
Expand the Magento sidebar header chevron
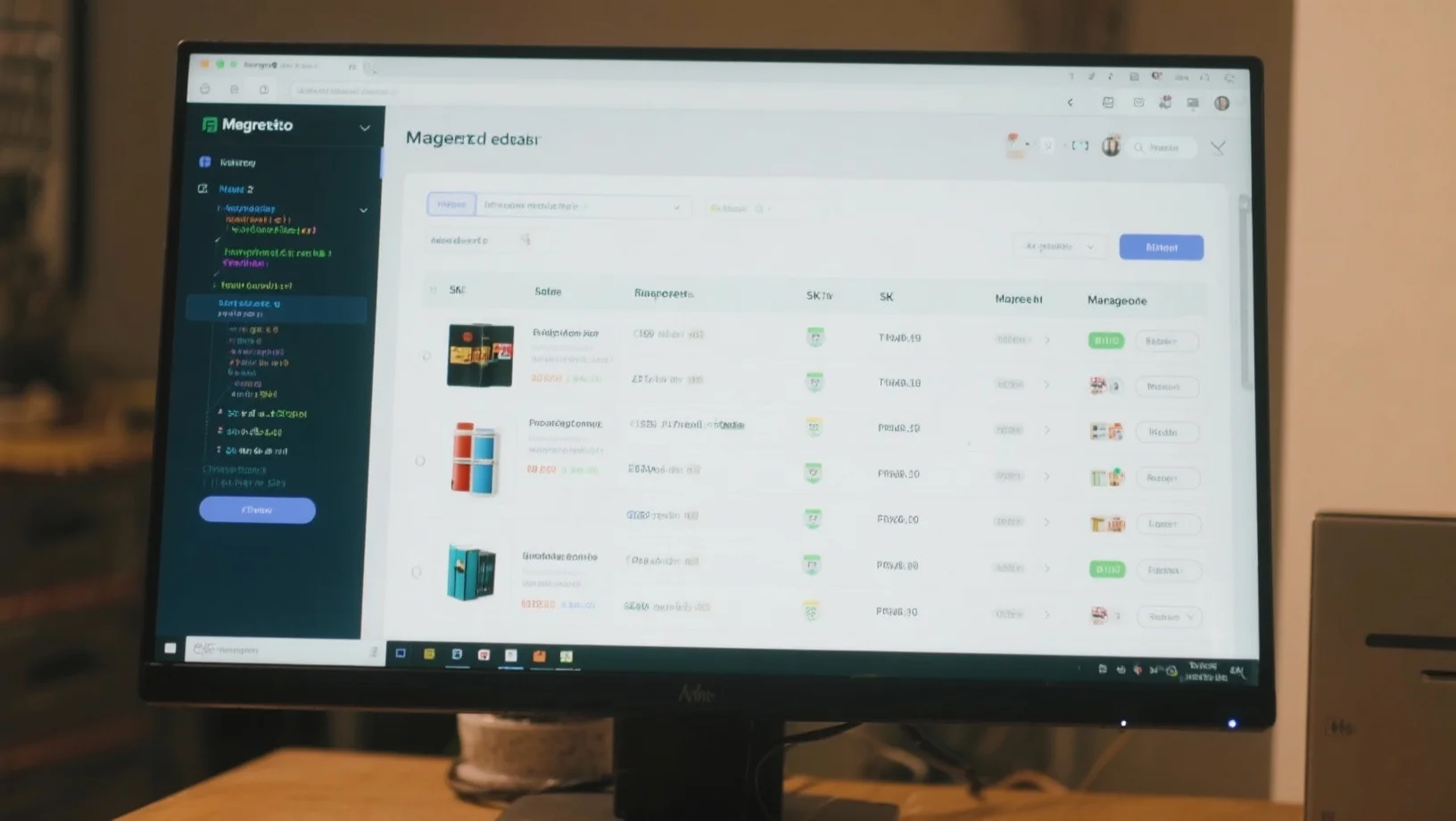click(365, 128)
